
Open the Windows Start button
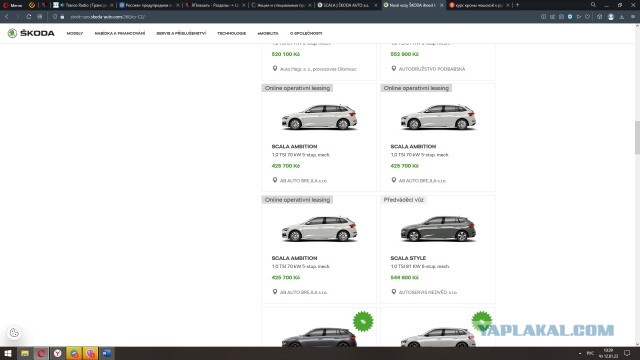(8, 353)
